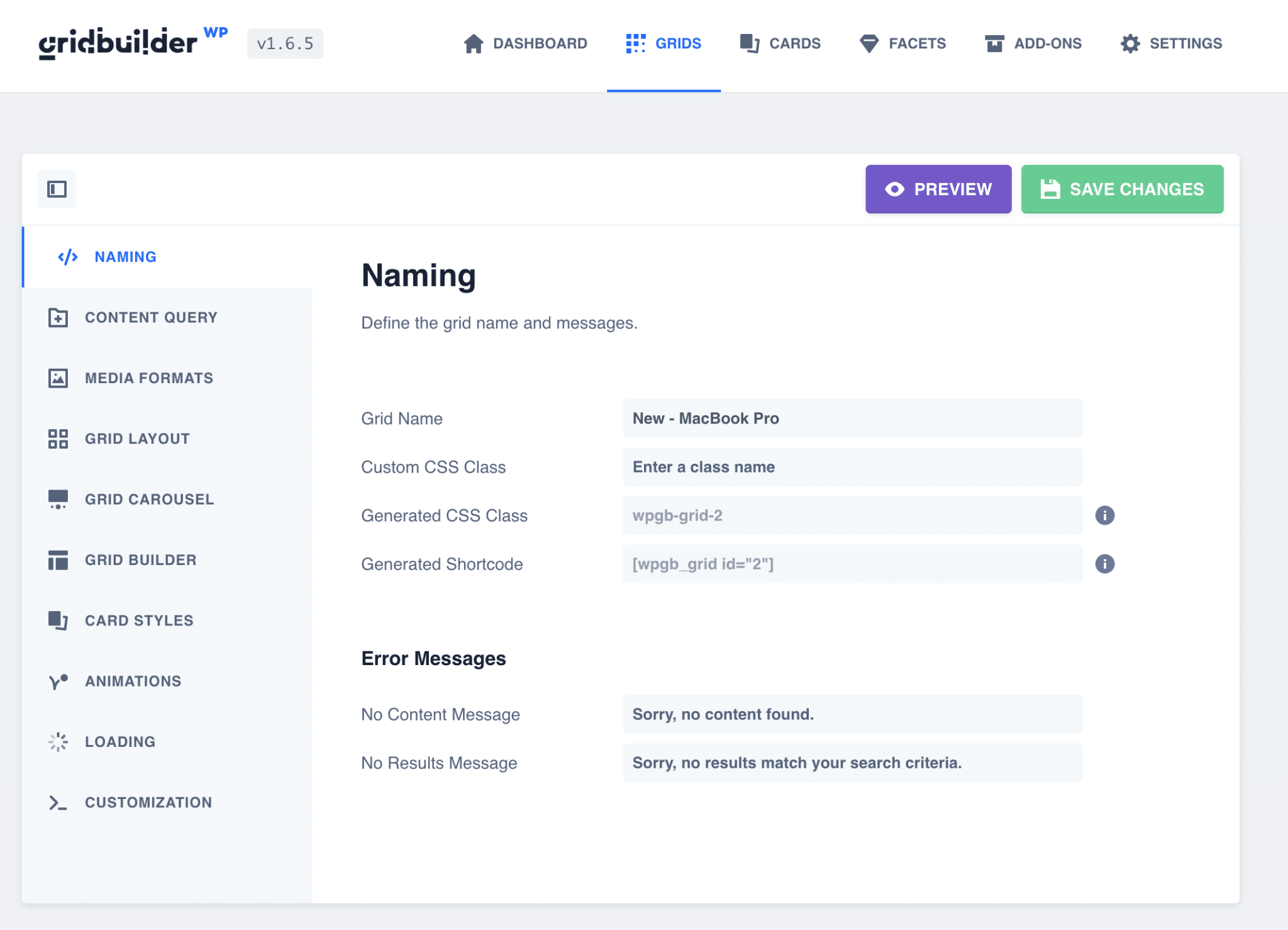
Task: Click the Grid Name input field
Action: point(852,419)
